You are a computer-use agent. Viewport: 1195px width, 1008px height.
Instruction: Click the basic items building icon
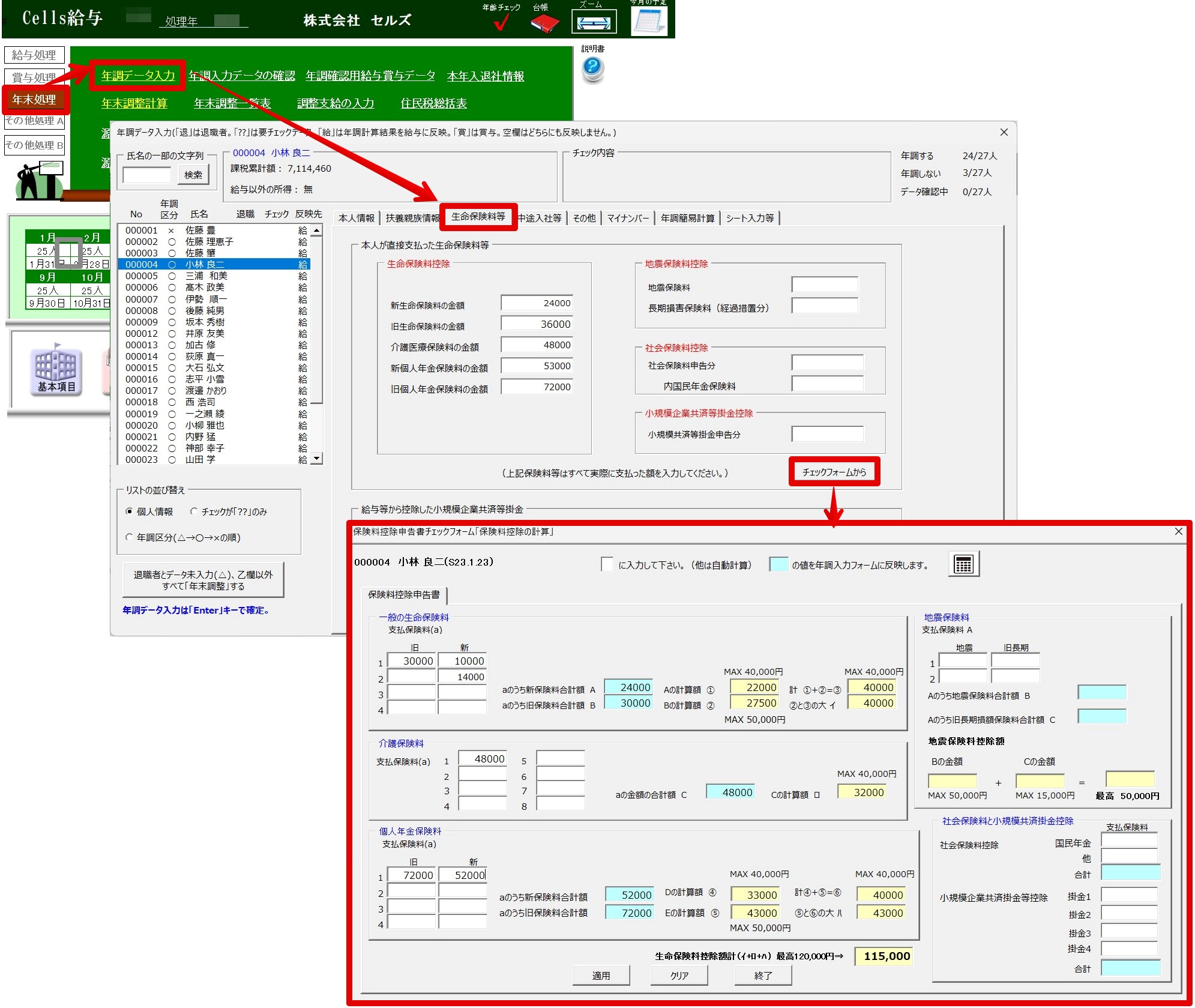56,370
